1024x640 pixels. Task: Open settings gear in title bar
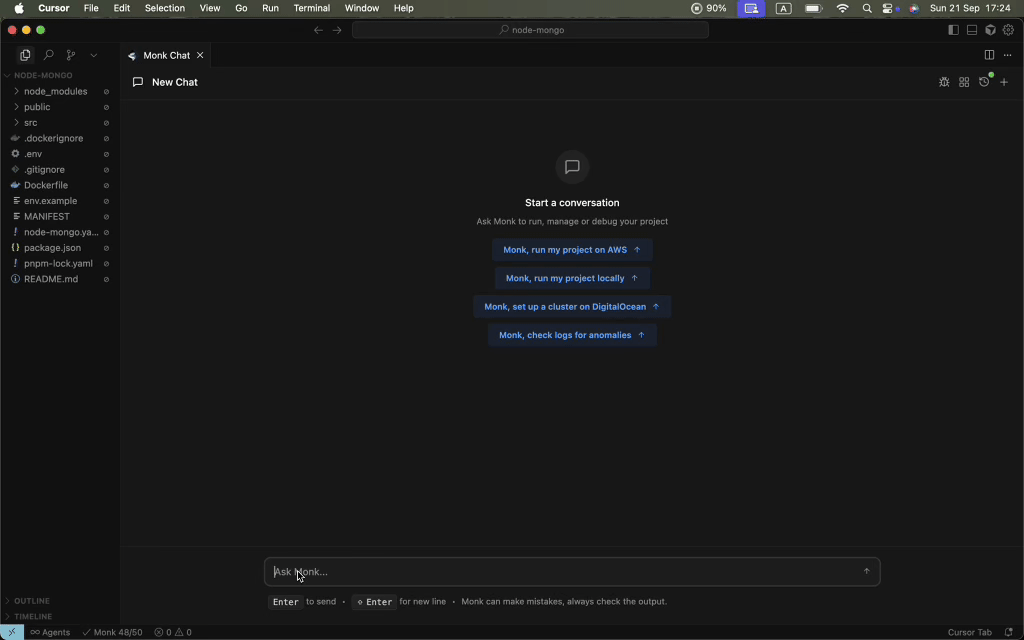(1008, 30)
